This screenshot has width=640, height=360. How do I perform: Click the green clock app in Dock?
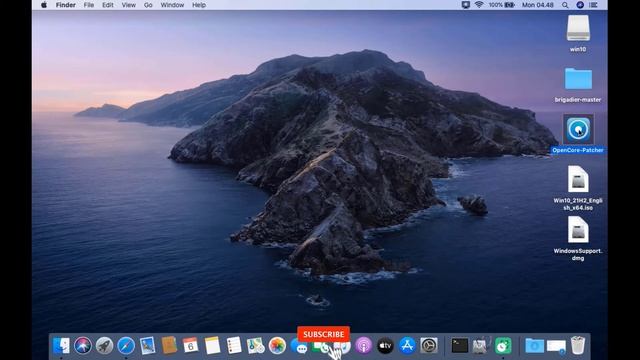click(503, 346)
